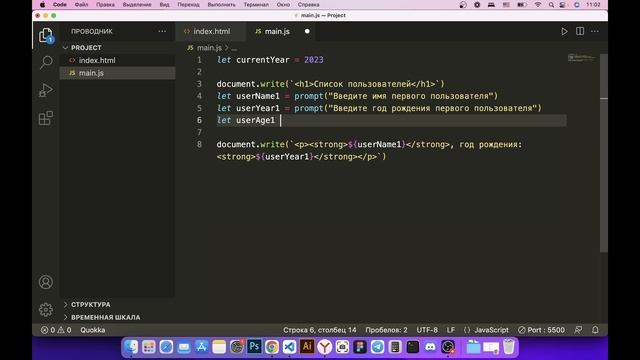Open the Accounts menu icon

[46, 282]
